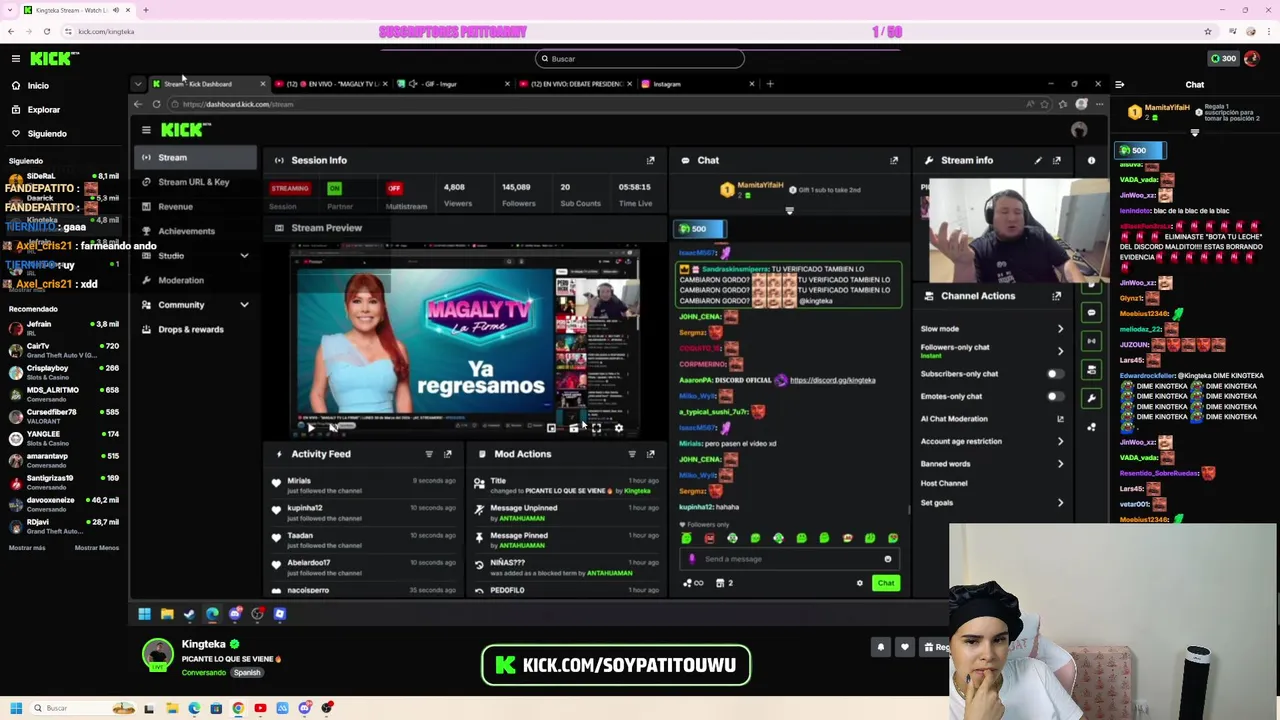Open Achievements in dashboard sidebar
This screenshot has height=720, width=1280.
click(196, 231)
